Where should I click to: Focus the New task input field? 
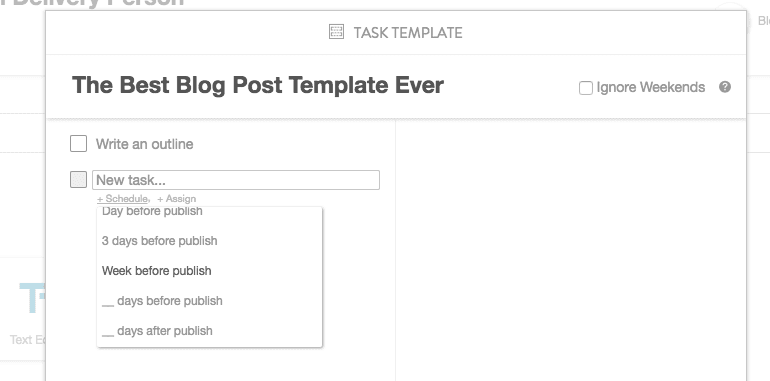click(236, 180)
